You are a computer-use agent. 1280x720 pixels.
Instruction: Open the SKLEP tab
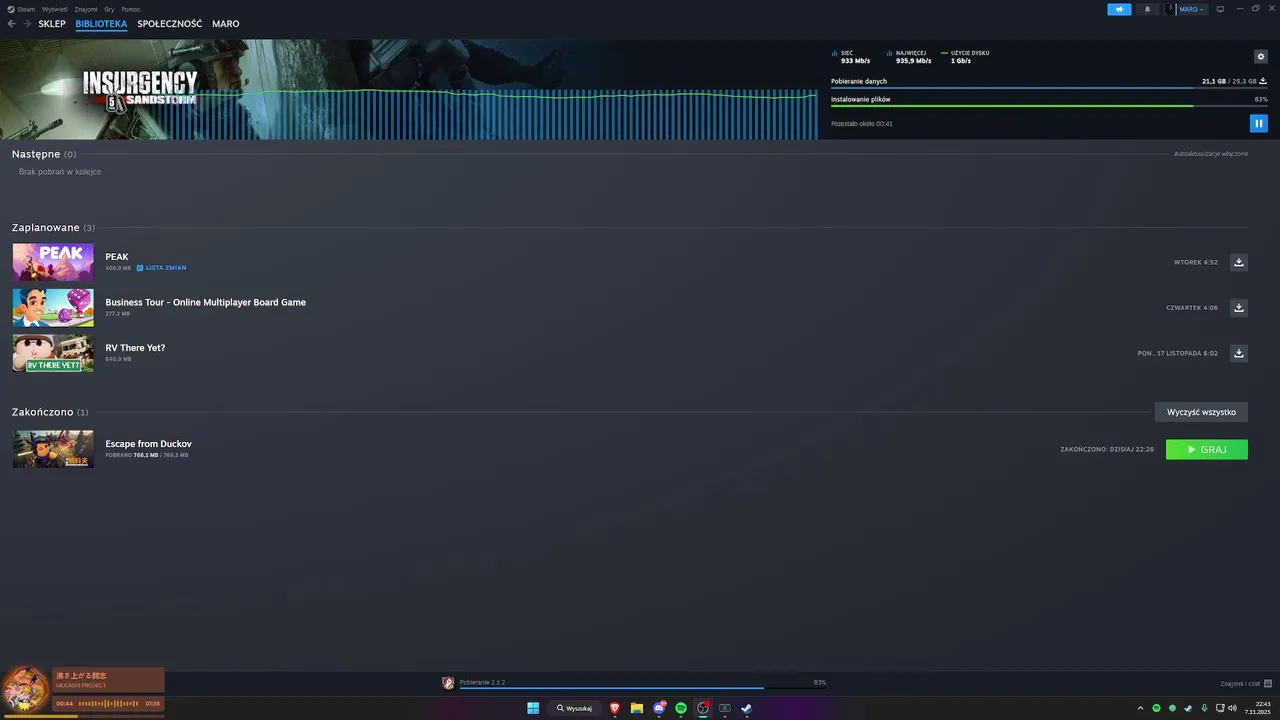52,23
